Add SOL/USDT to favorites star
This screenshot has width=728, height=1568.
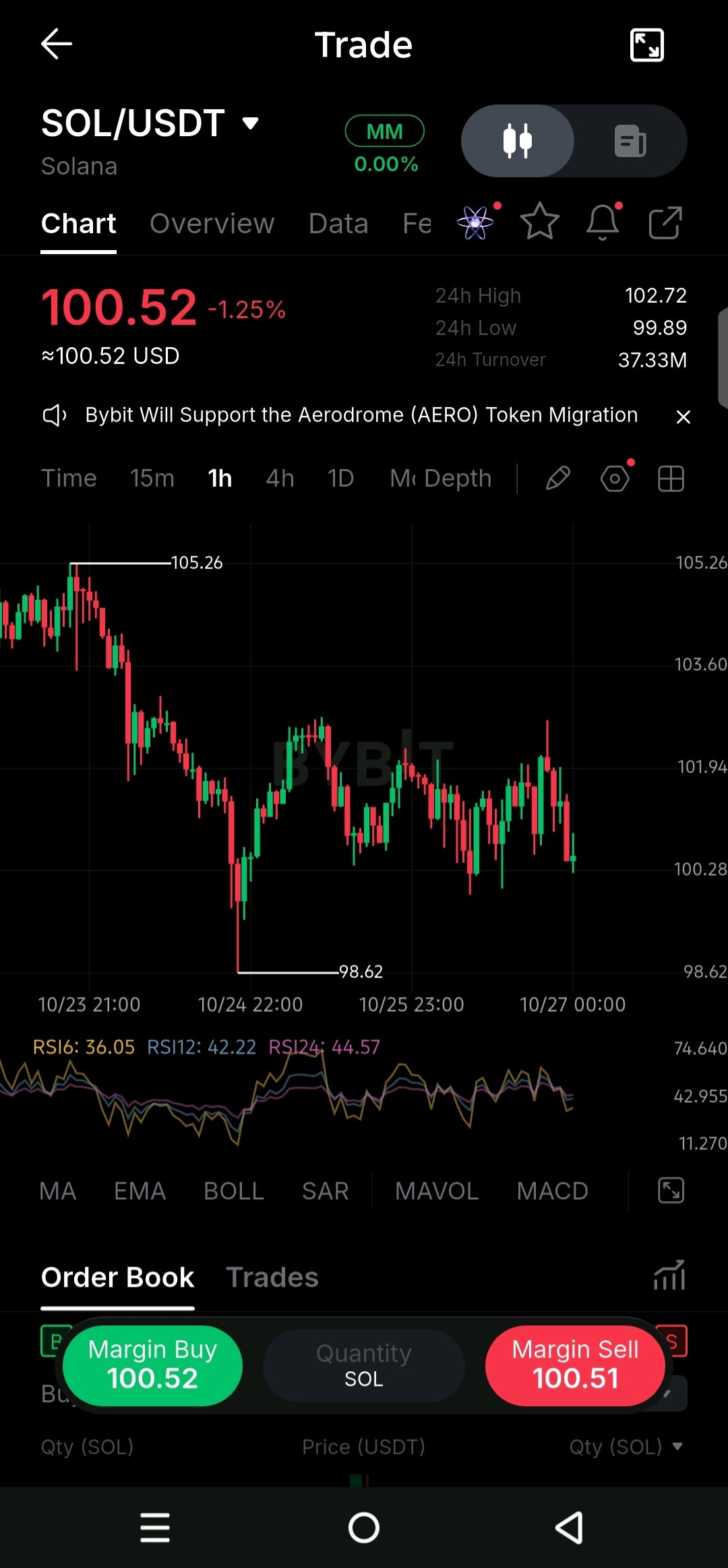pos(540,222)
